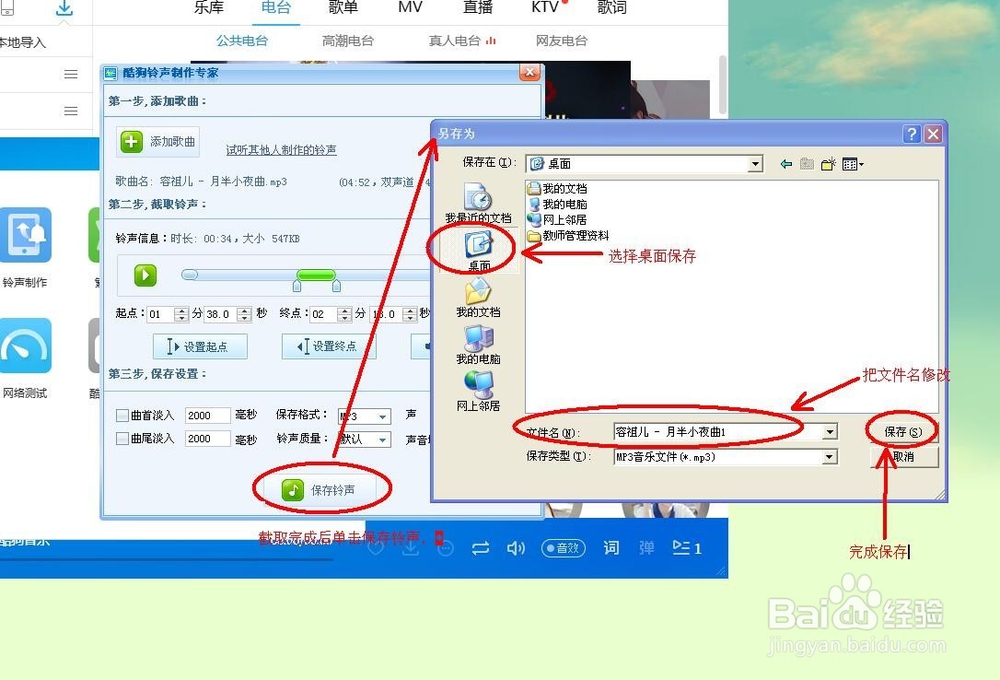Open the 保存格式 MP3 dropdown
This screenshot has width=1000, height=680.
(364, 416)
